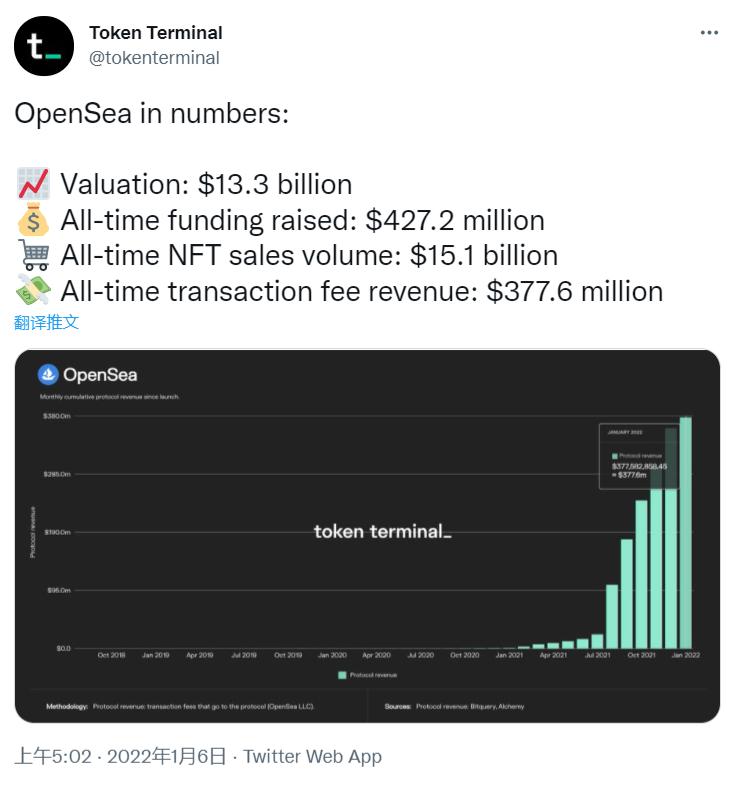
Task: Click the tweet timestamp 上午5:02 · 2022年1月6日
Action: click(x=120, y=756)
